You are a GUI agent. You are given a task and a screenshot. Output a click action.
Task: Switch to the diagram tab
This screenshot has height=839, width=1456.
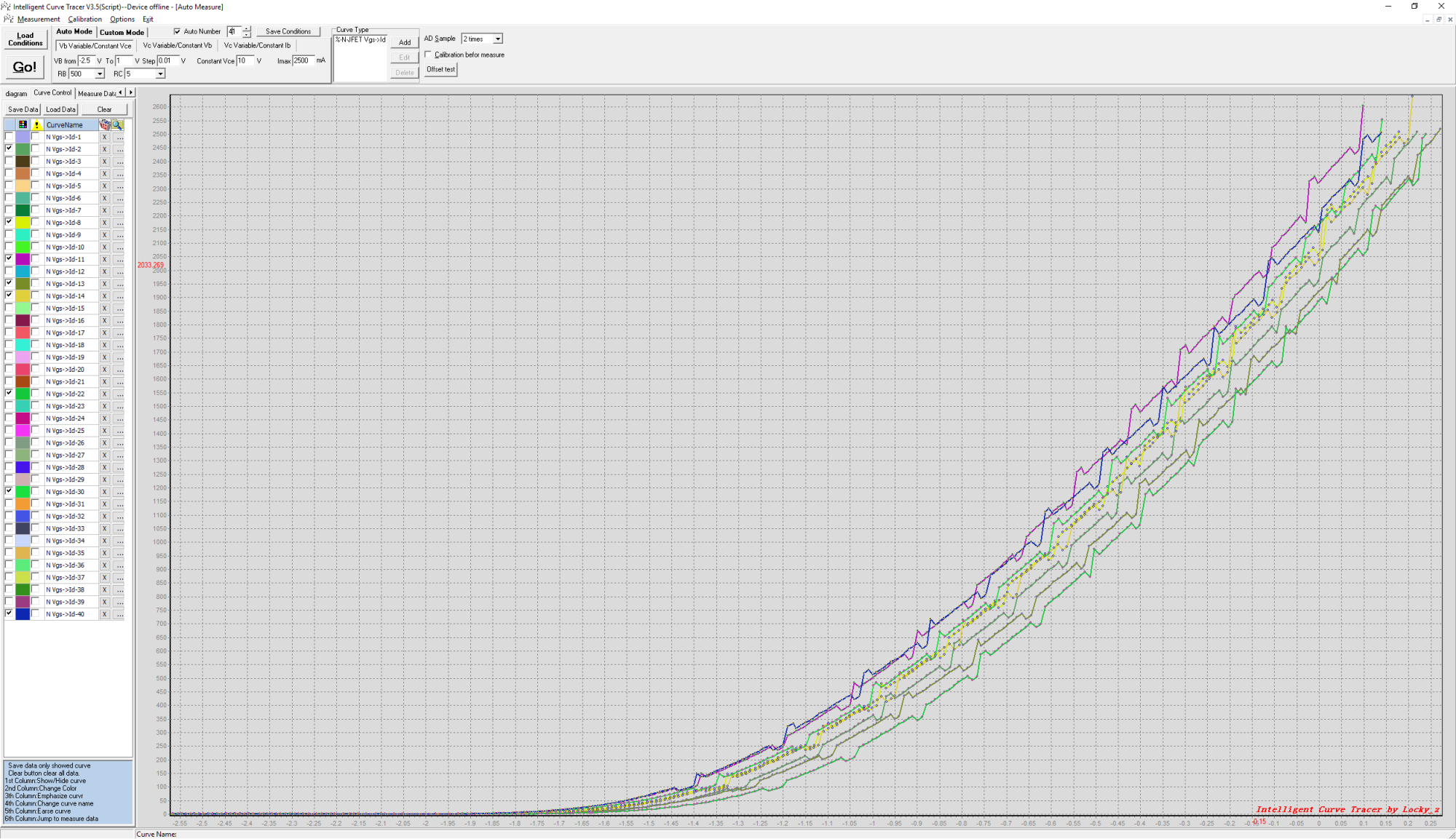pyautogui.click(x=16, y=93)
